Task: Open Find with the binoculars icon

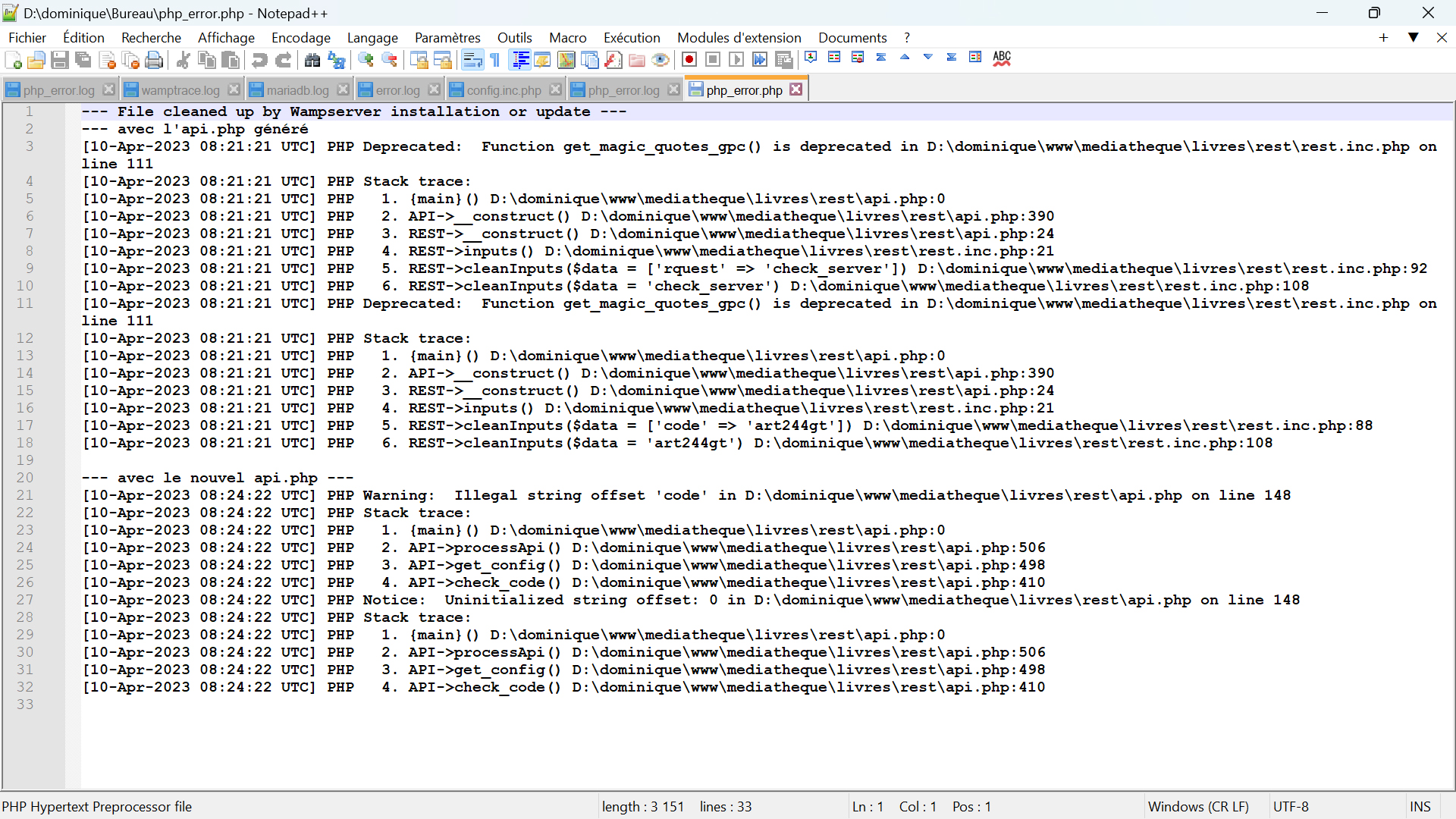Action: [x=312, y=60]
